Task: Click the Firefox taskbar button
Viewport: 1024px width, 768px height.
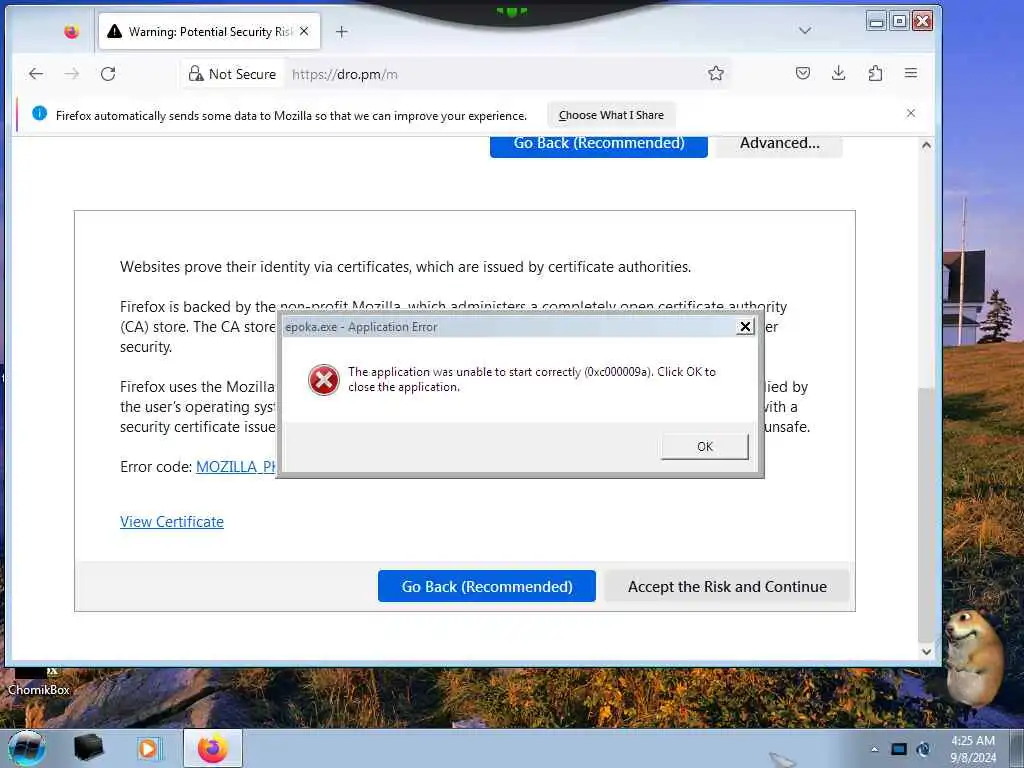Action: click(213, 748)
